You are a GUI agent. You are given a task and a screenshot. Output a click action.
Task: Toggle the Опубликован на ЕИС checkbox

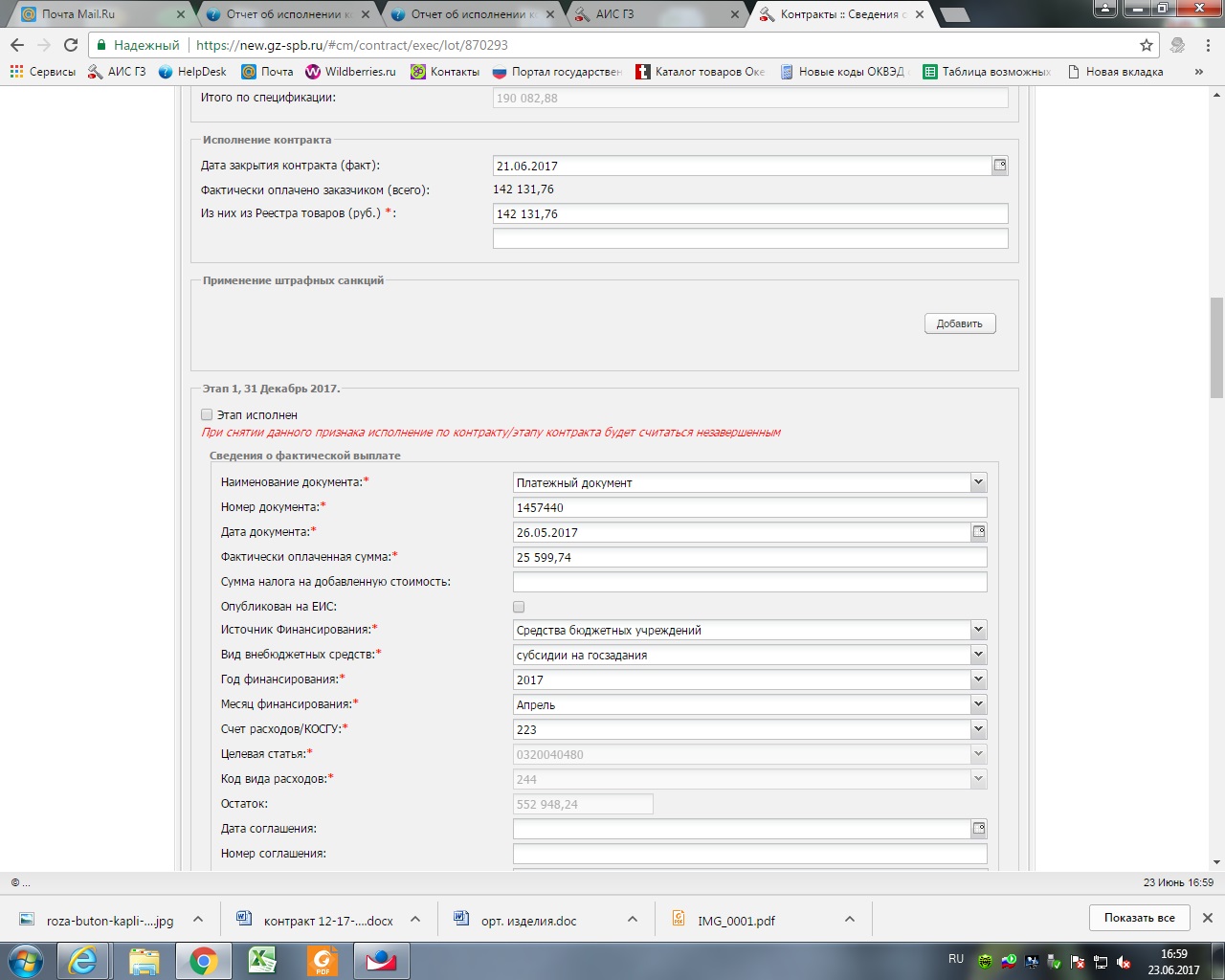point(519,607)
